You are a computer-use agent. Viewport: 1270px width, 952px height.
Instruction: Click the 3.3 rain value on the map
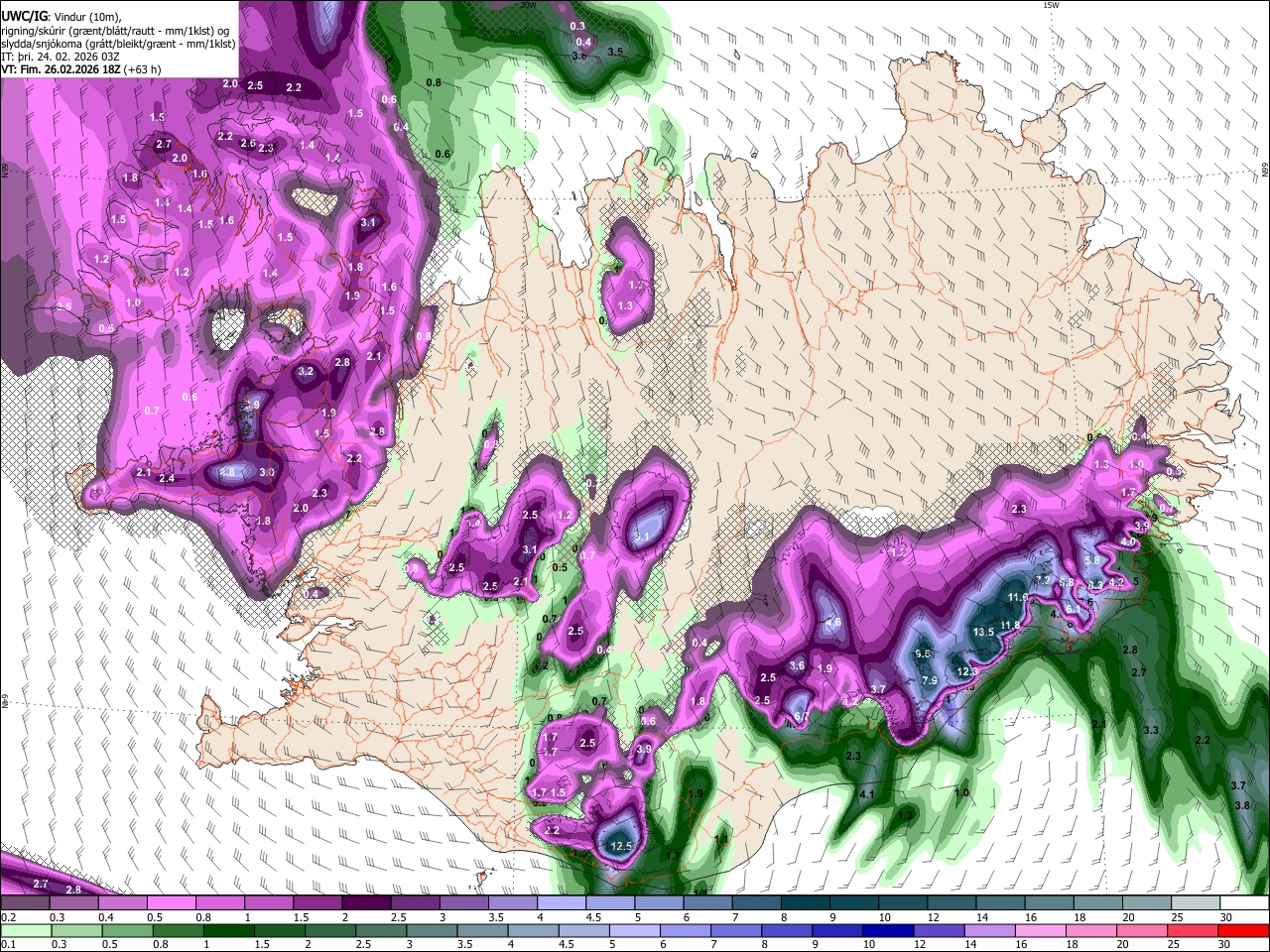pyautogui.click(x=1151, y=730)
